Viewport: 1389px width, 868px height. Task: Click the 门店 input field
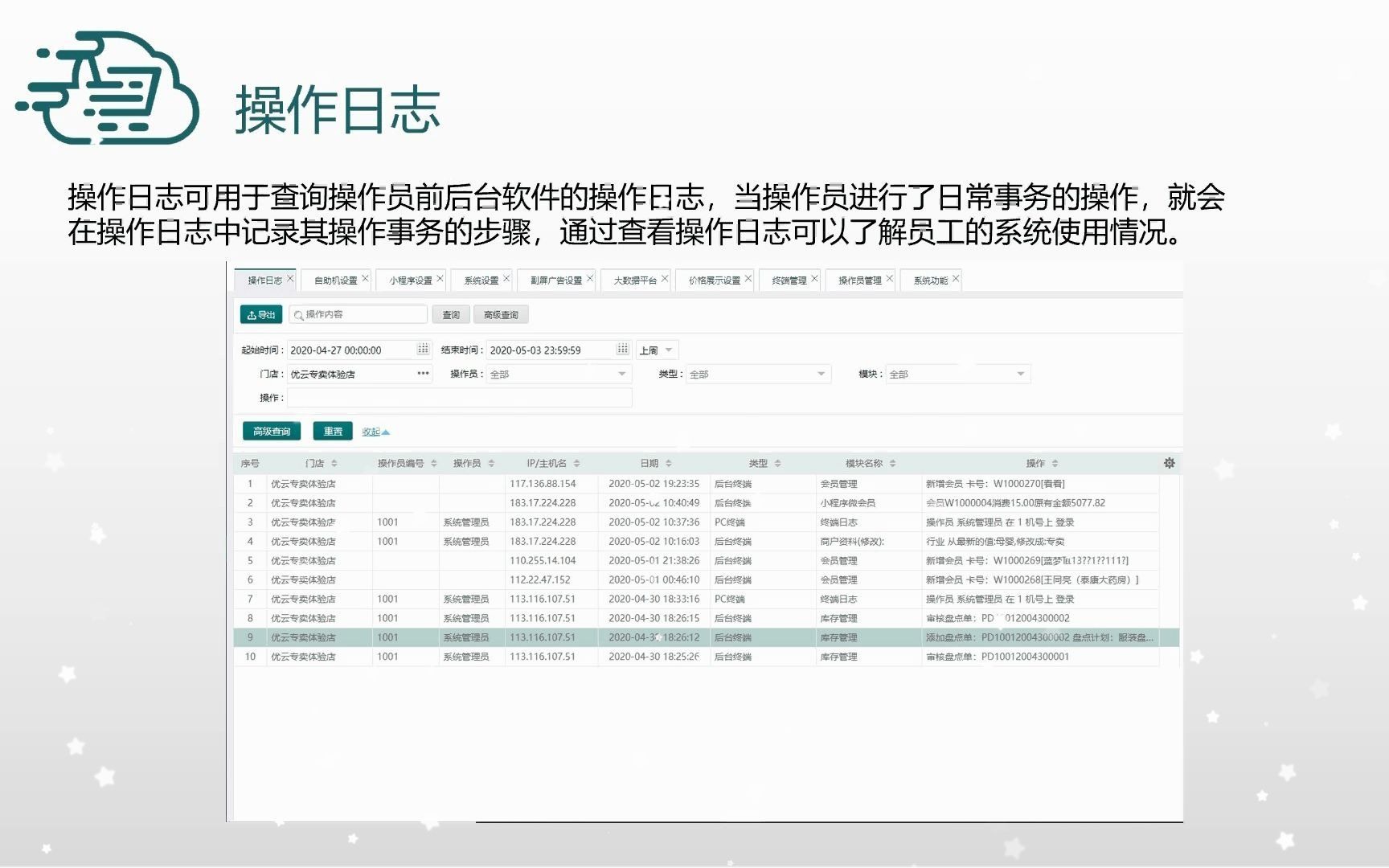[359, 374]
